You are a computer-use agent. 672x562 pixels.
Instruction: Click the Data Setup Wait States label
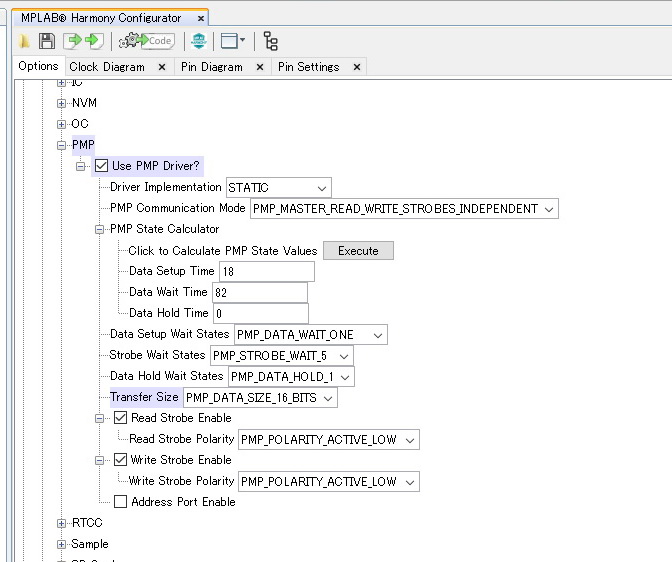coord(170,334)
